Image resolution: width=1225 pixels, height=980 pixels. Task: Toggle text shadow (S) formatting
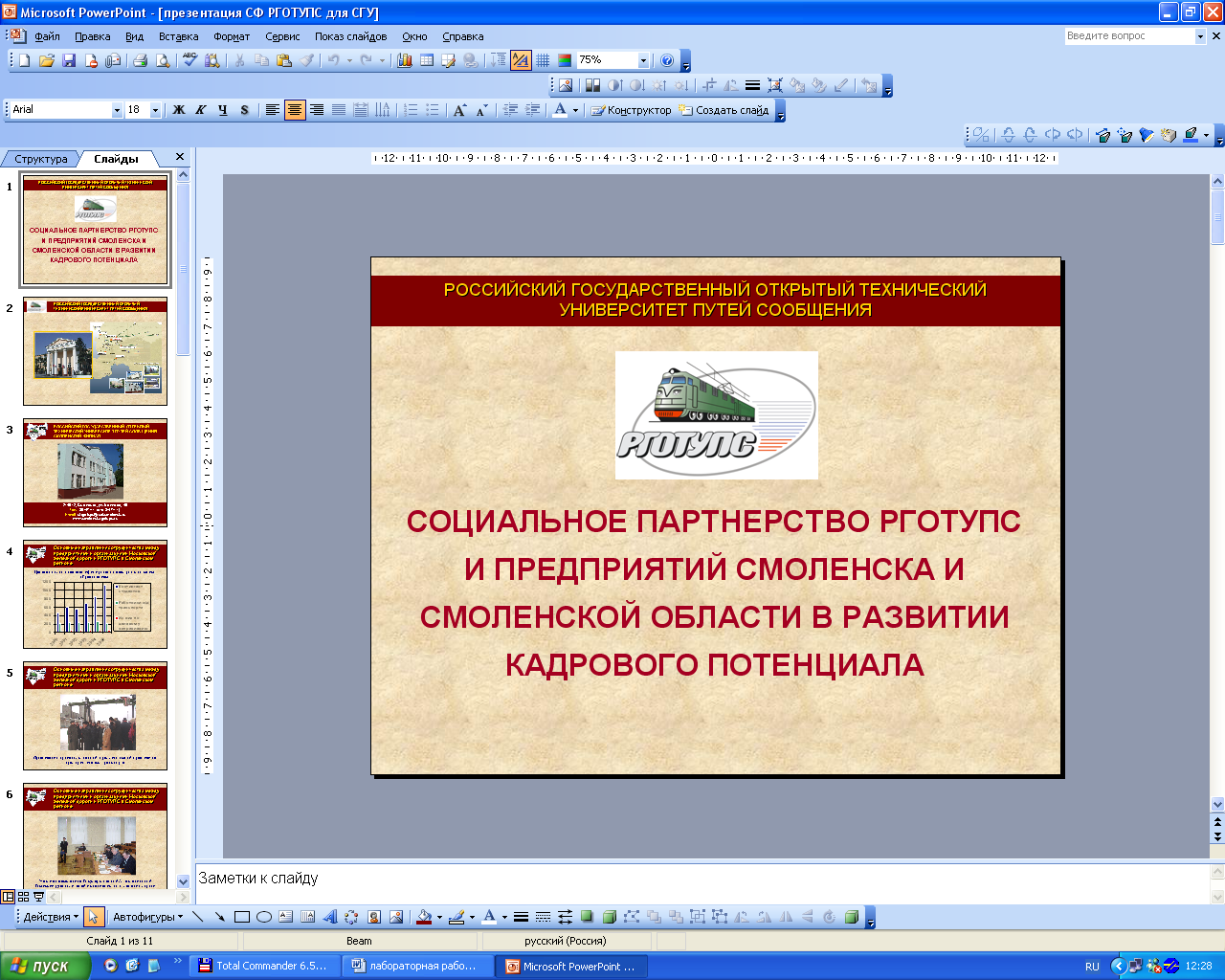[x=244, y=110]
